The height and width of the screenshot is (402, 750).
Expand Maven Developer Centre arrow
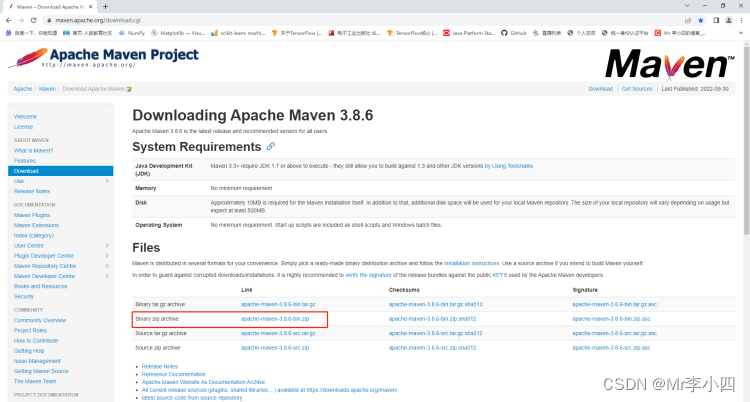point(107,276)
